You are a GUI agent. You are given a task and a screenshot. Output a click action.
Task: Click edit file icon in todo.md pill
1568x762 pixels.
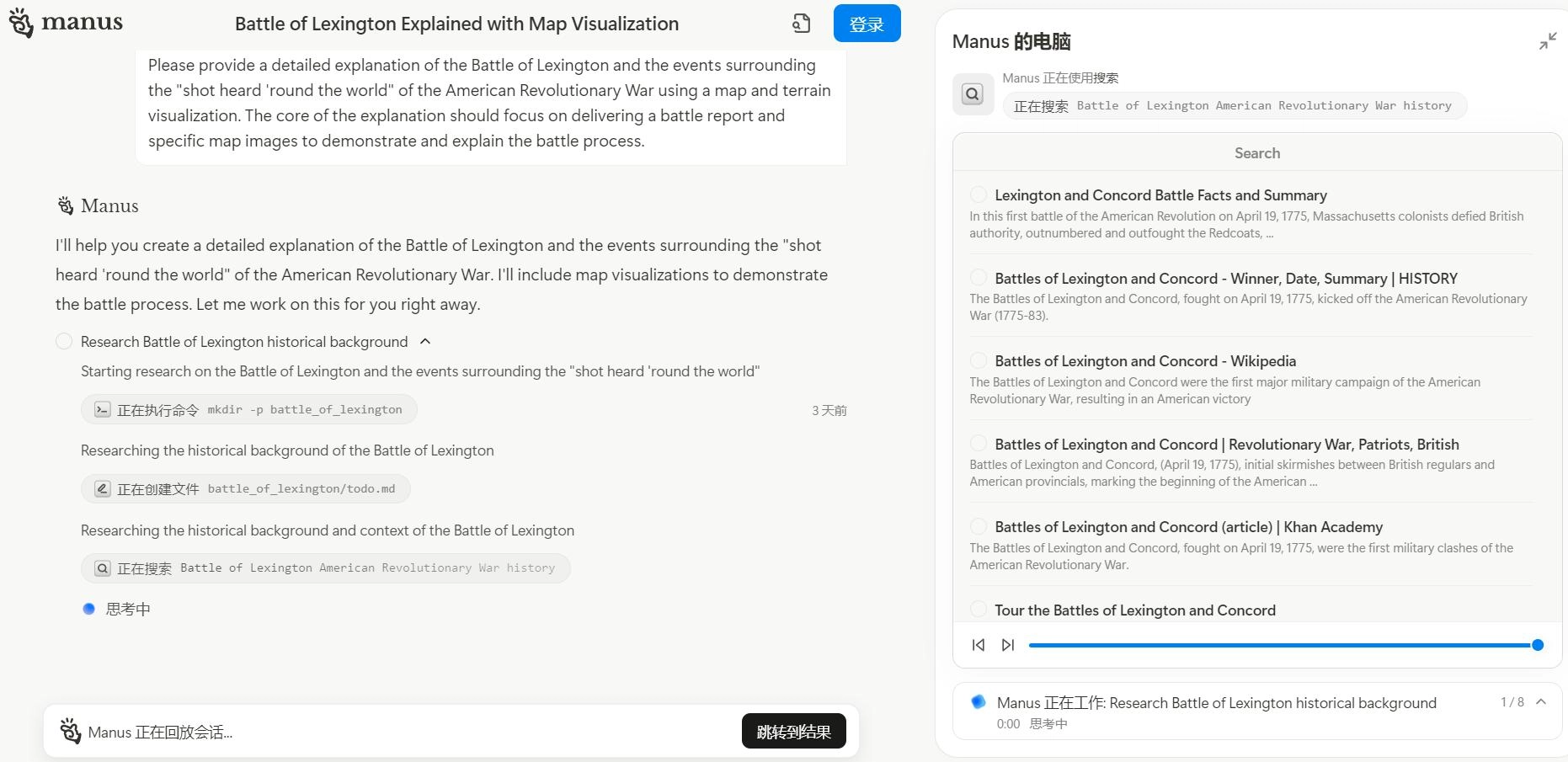103,489
